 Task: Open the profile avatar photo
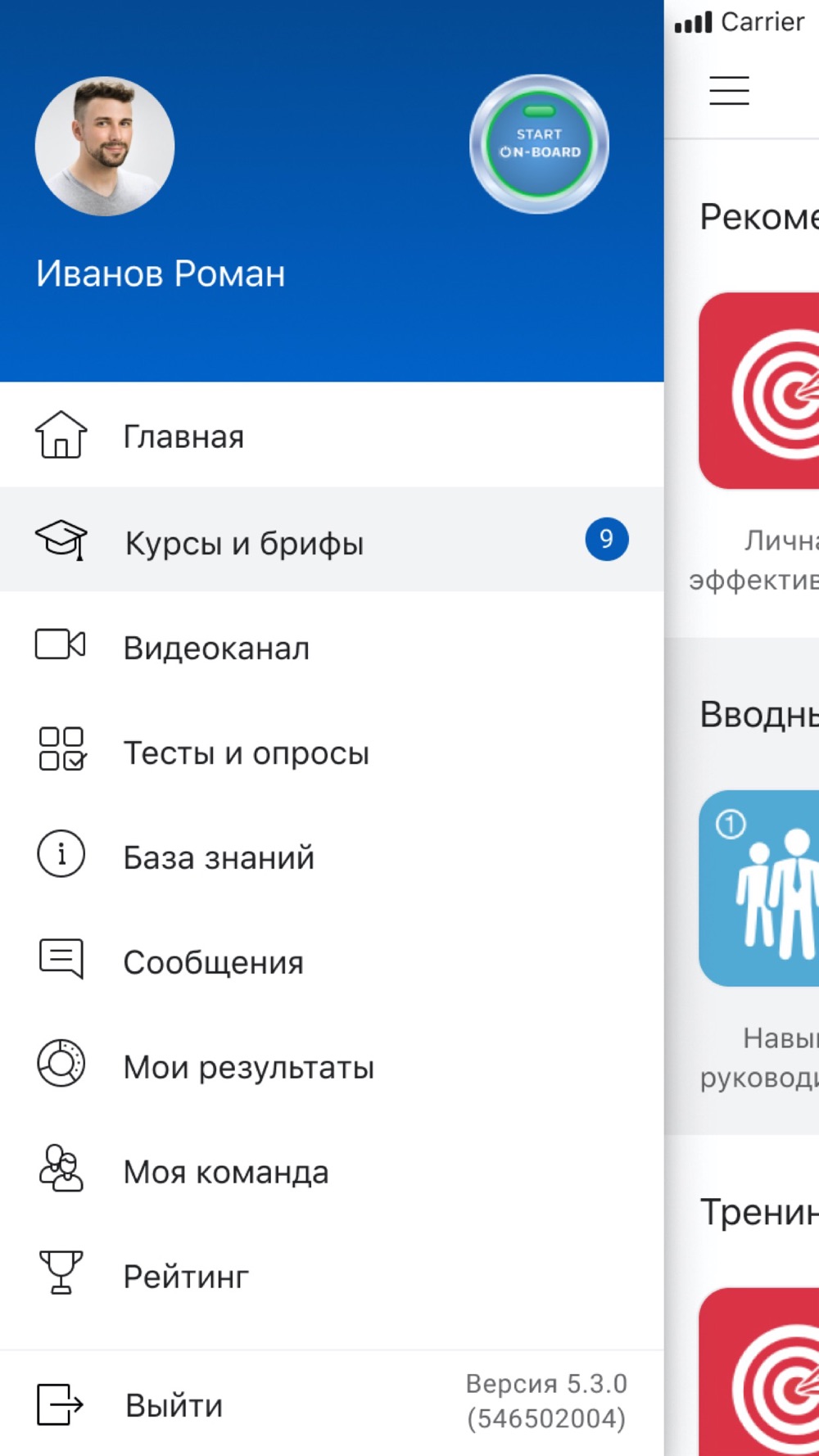pos(105,147)
